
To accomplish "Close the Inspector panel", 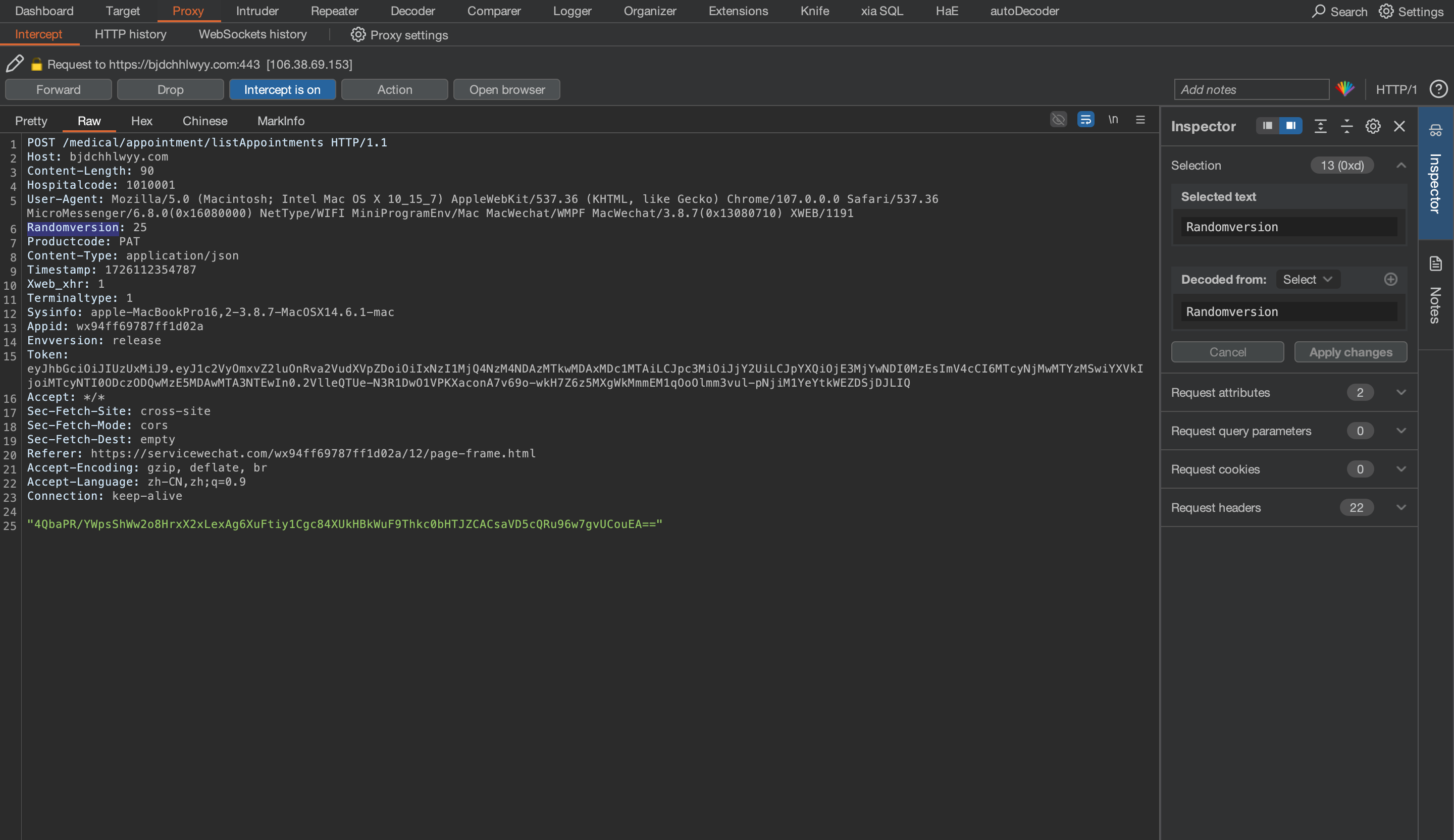I will point(1399,126).
